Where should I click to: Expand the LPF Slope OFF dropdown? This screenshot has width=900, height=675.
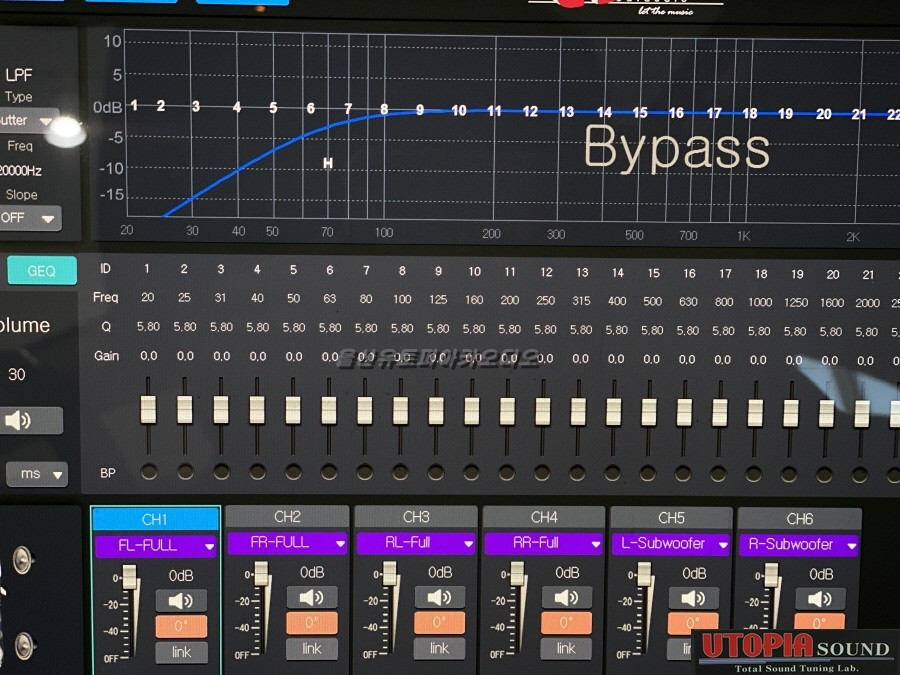point(30,218)
